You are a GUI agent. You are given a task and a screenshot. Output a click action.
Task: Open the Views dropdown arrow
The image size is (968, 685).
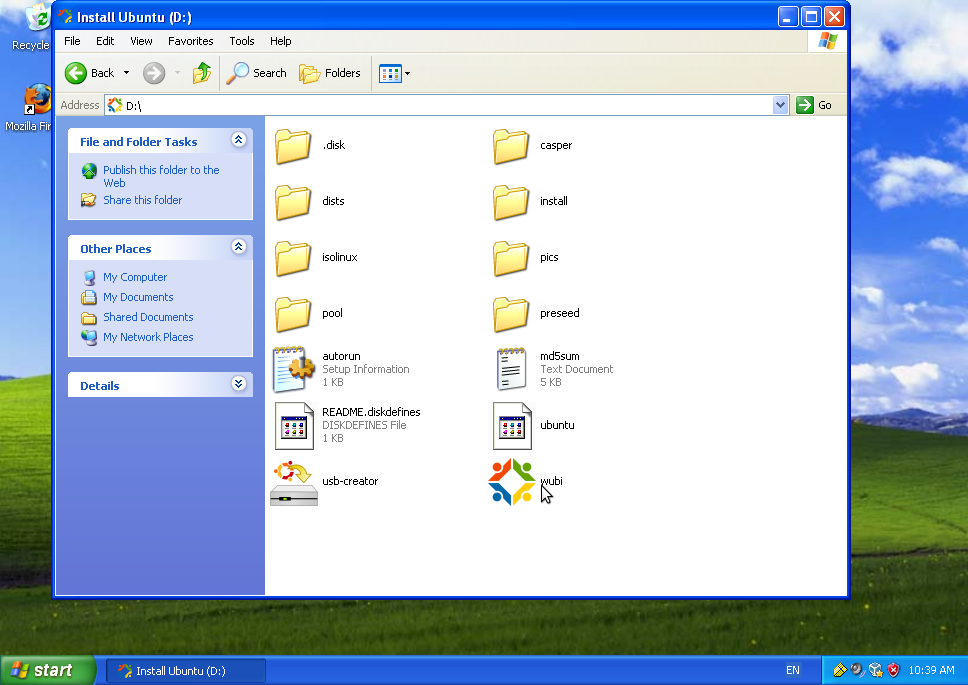pos(407,73)
